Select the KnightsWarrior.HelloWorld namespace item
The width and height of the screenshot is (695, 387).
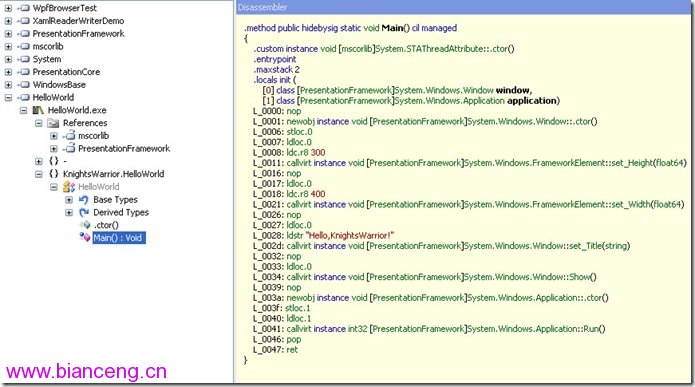[x=113, y=174]
